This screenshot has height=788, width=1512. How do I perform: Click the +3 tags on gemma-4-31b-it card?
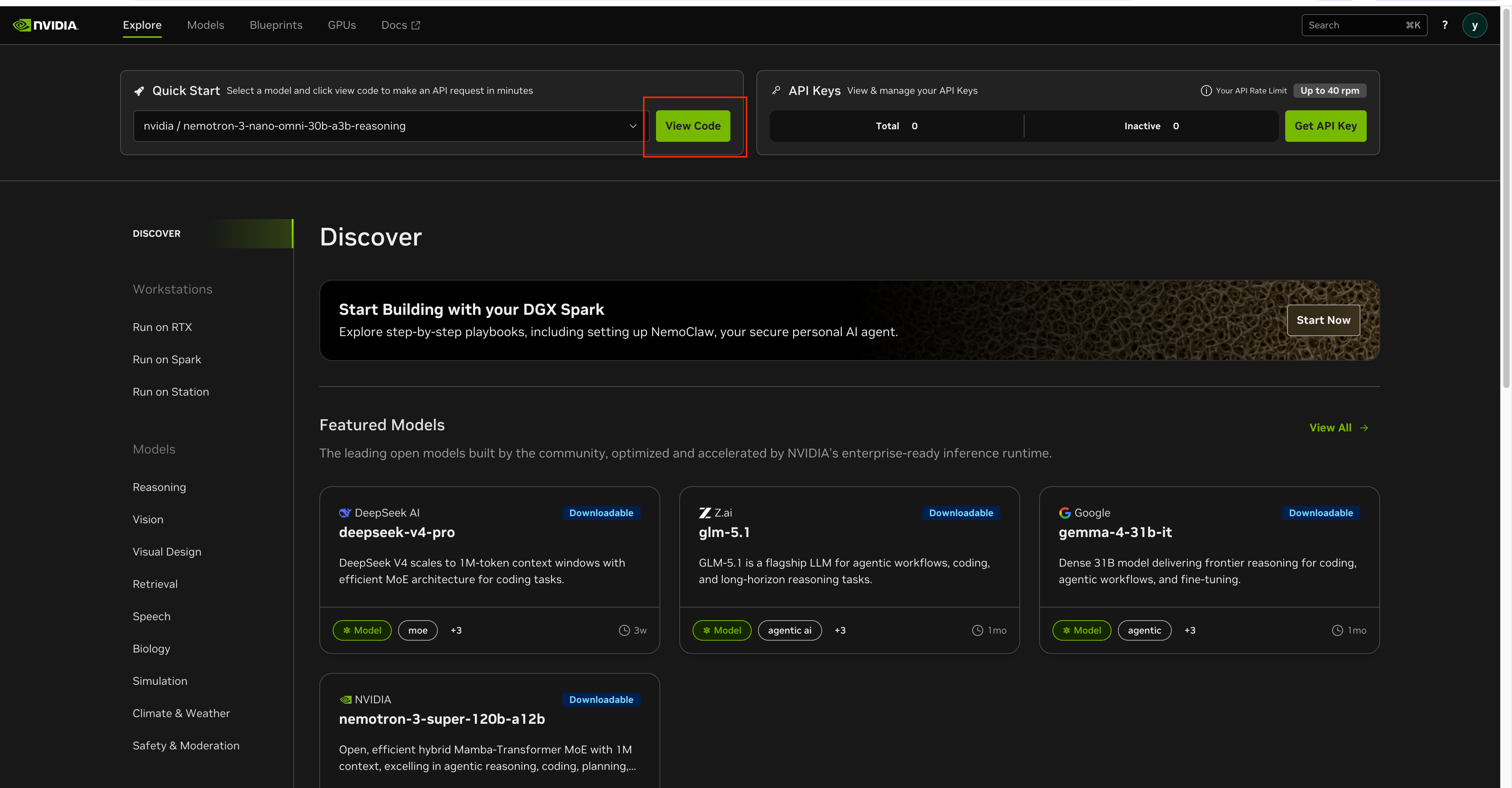1190,630
